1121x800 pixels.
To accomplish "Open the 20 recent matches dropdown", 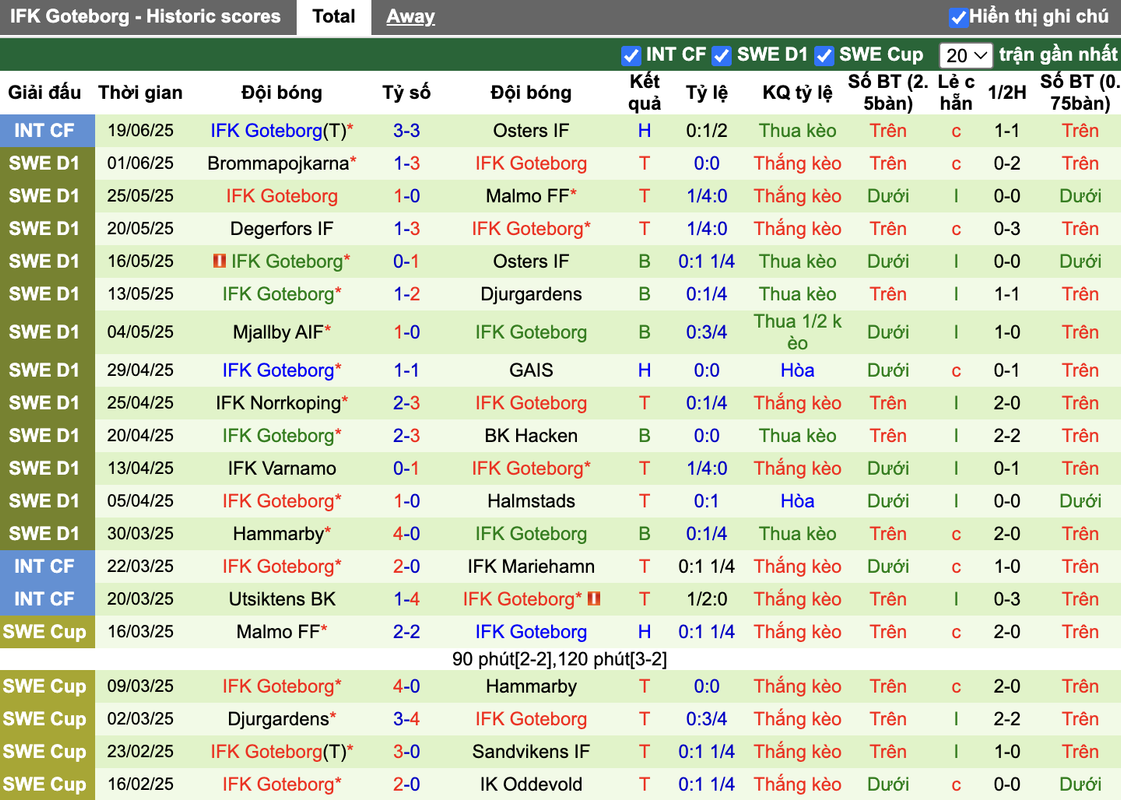I will (966, 55).
